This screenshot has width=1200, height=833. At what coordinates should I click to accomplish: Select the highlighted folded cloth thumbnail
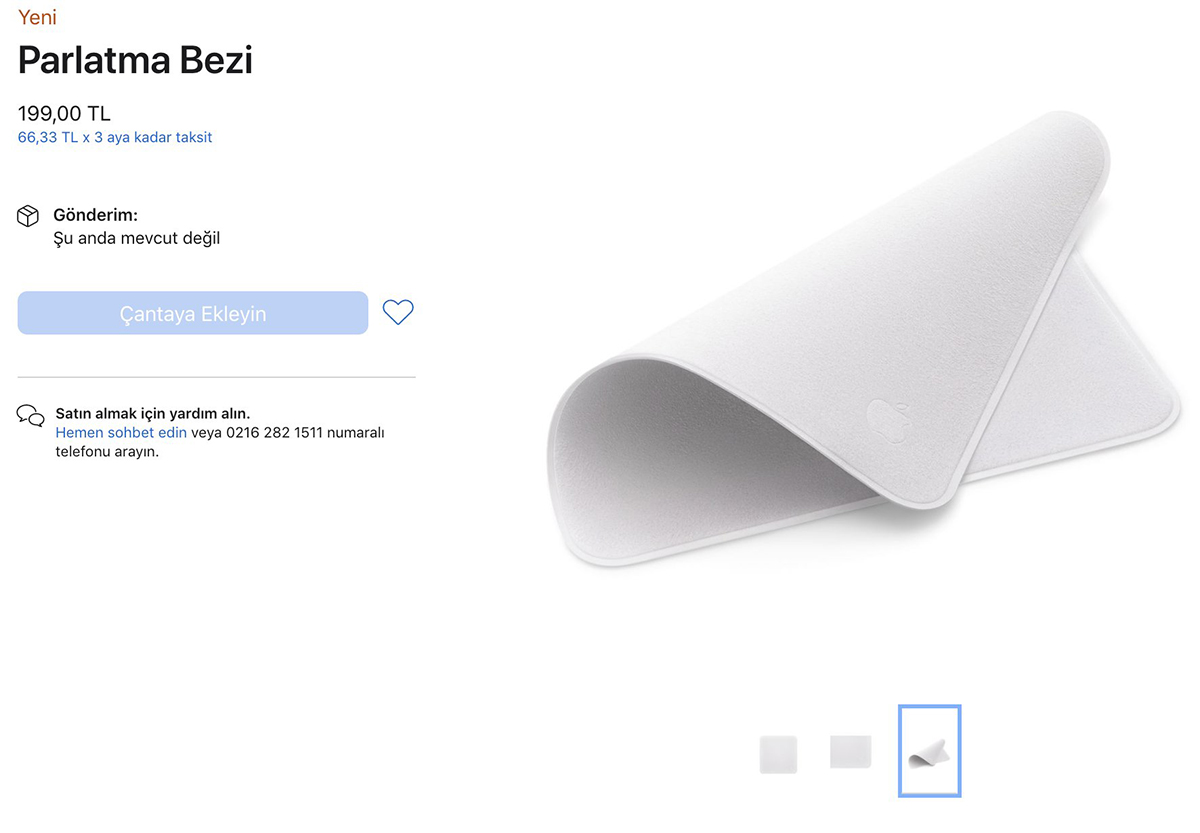929,751
